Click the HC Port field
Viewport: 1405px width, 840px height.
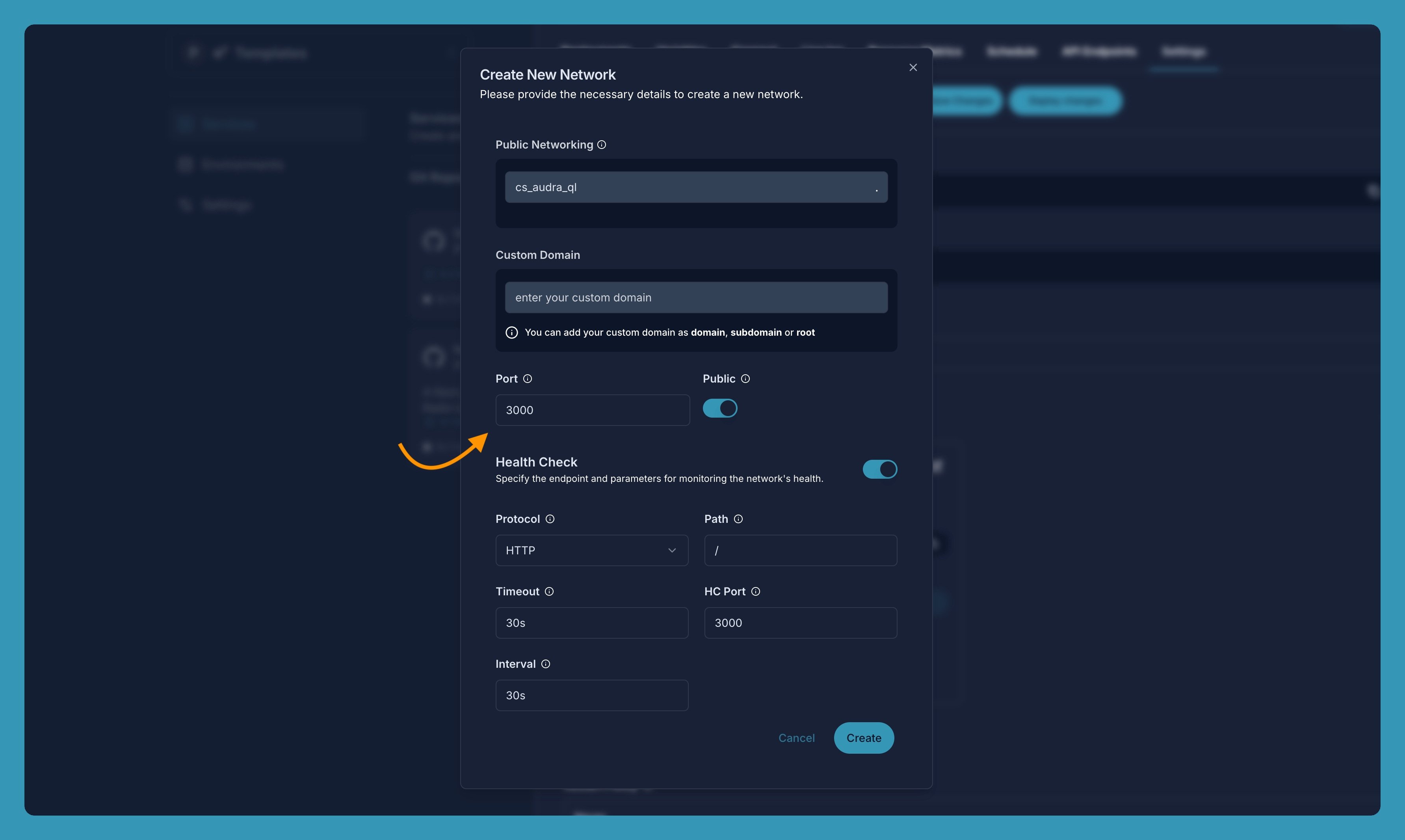click(x=801, y=623)
